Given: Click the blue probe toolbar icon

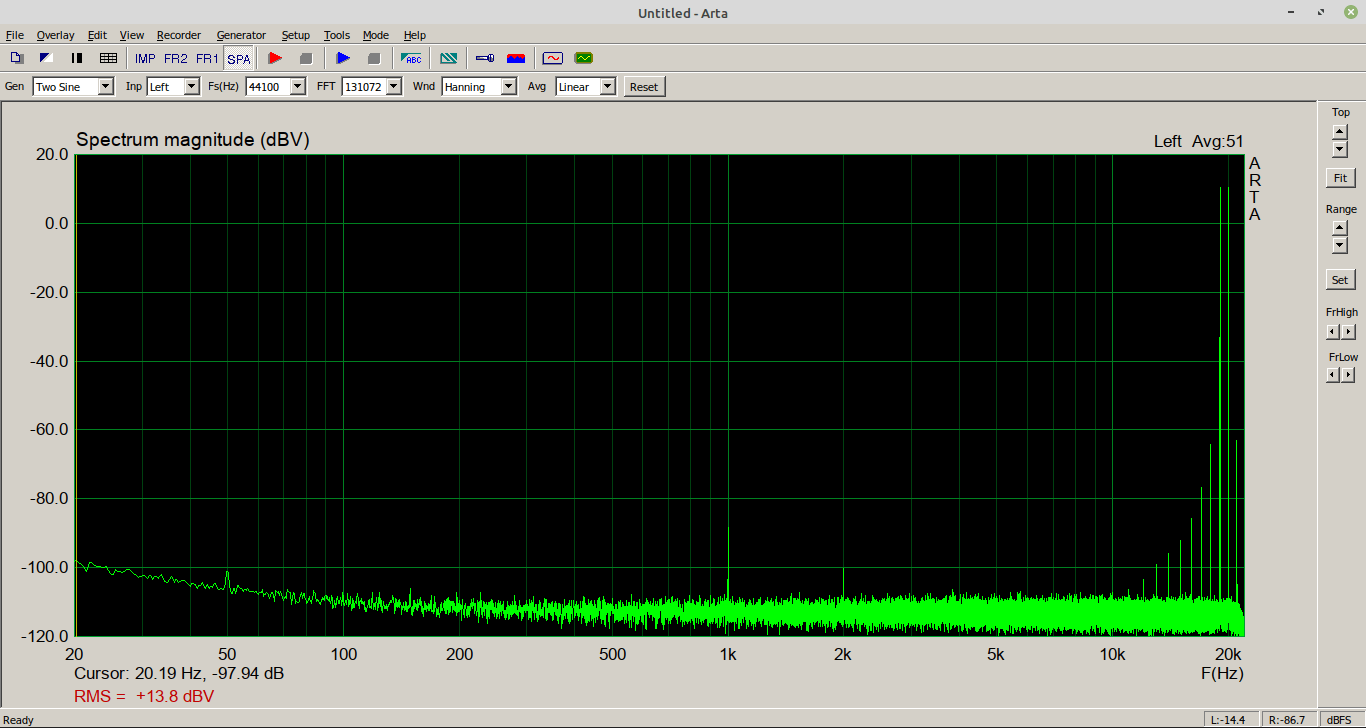Looking at the screenshot, I should tap(485, 58).
